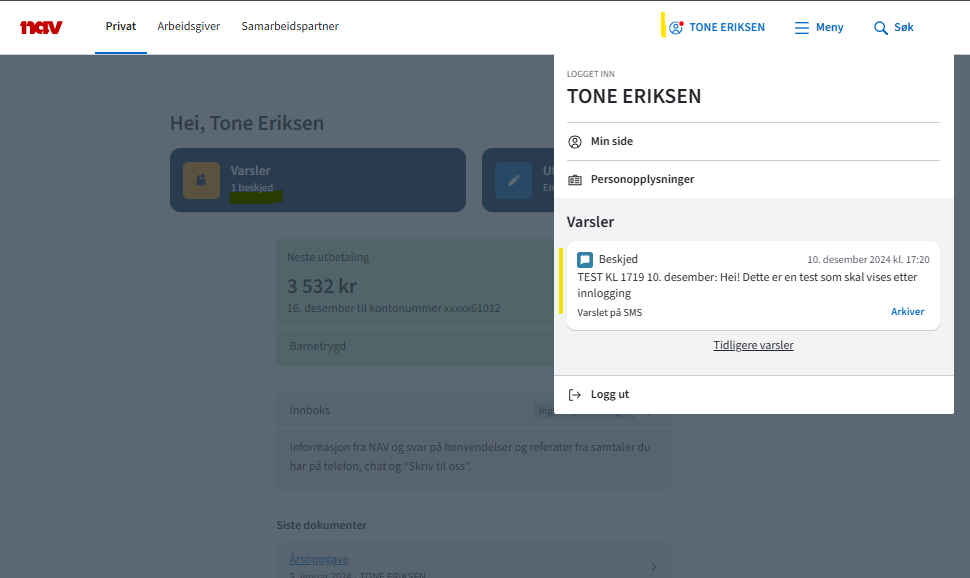Click Logg ut to sign out
Viewport: 970px width, 578px height.
[753, 395]
